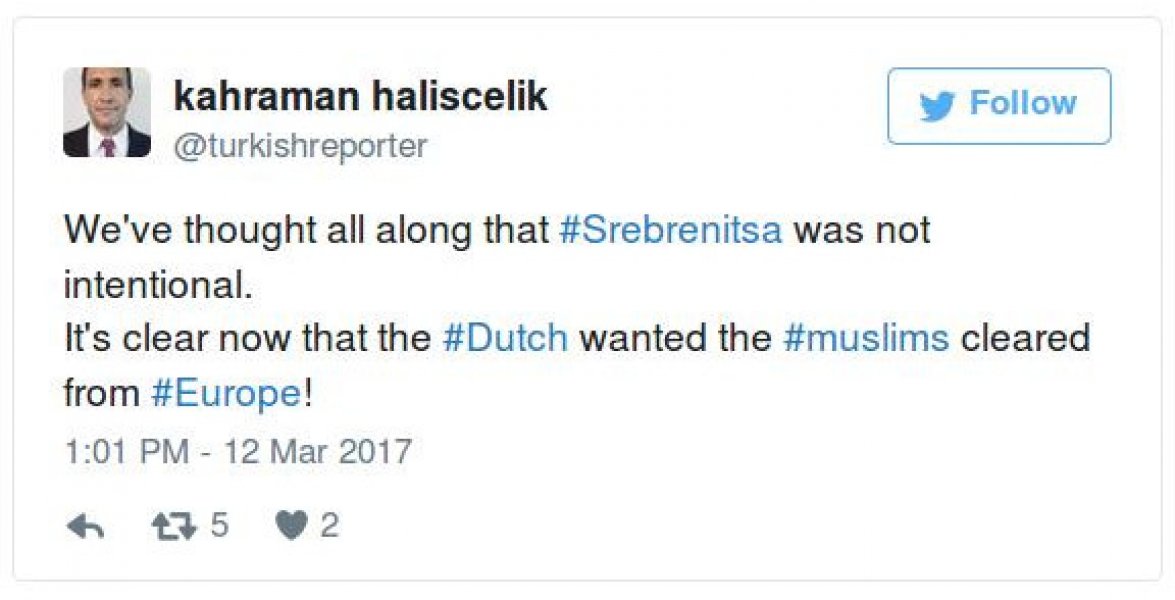This screenshot has width=1175, height=600.
Task: Like the tweet with the heart icon
Action: [x=291, y=527]
